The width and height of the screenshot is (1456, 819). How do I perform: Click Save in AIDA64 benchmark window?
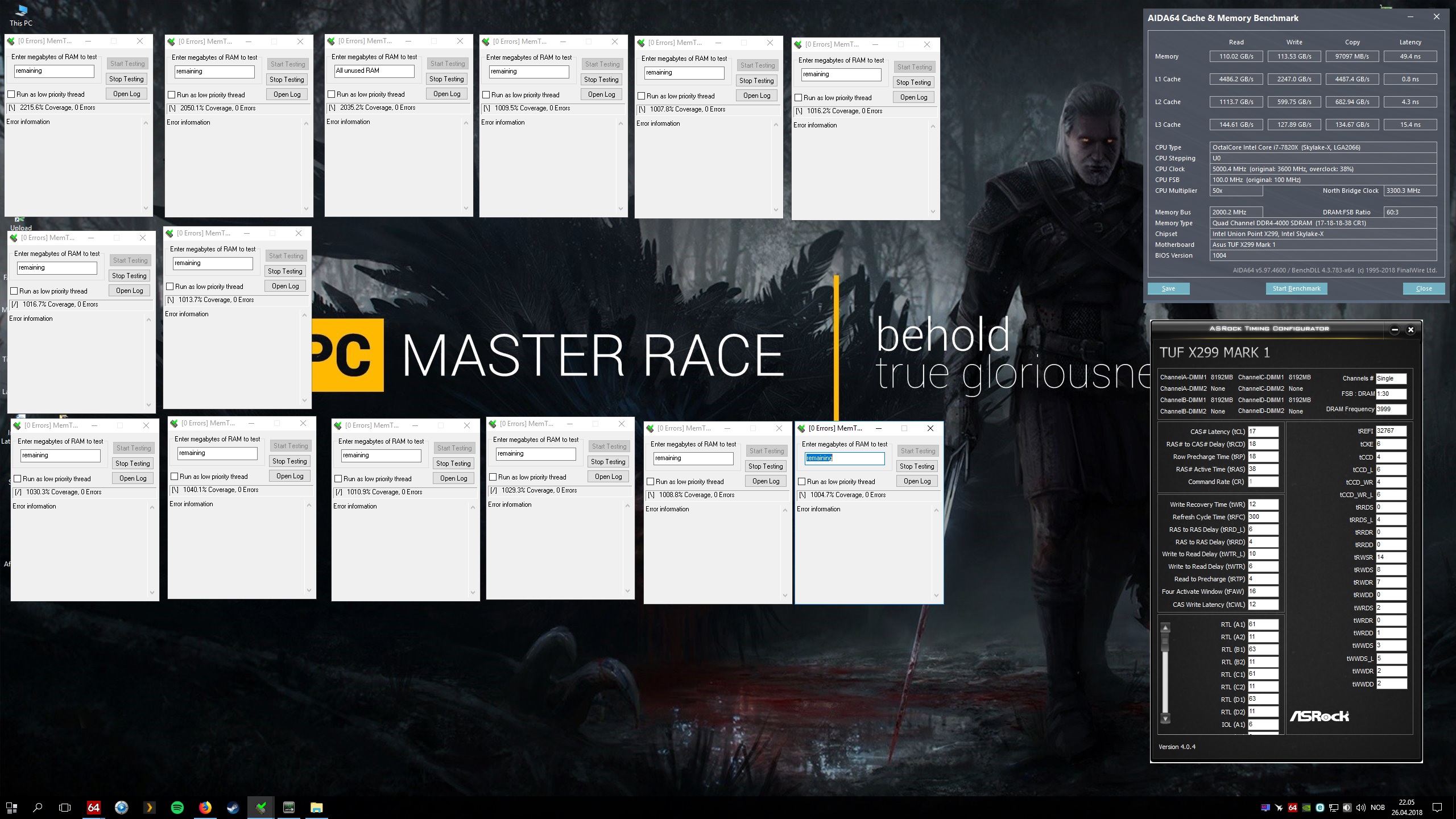1168,288
